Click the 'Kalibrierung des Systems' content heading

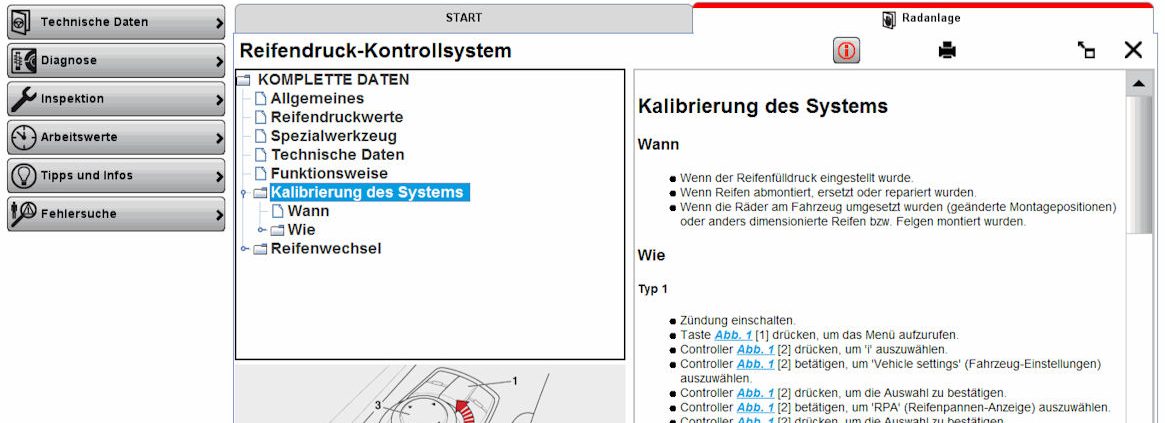[763, 106]
